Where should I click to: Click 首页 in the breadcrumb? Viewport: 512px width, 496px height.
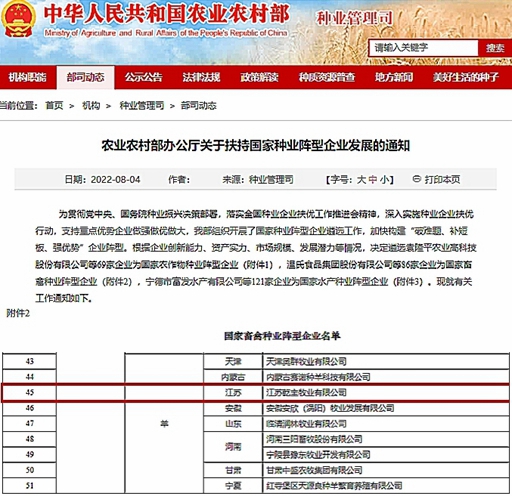(54, 106)
